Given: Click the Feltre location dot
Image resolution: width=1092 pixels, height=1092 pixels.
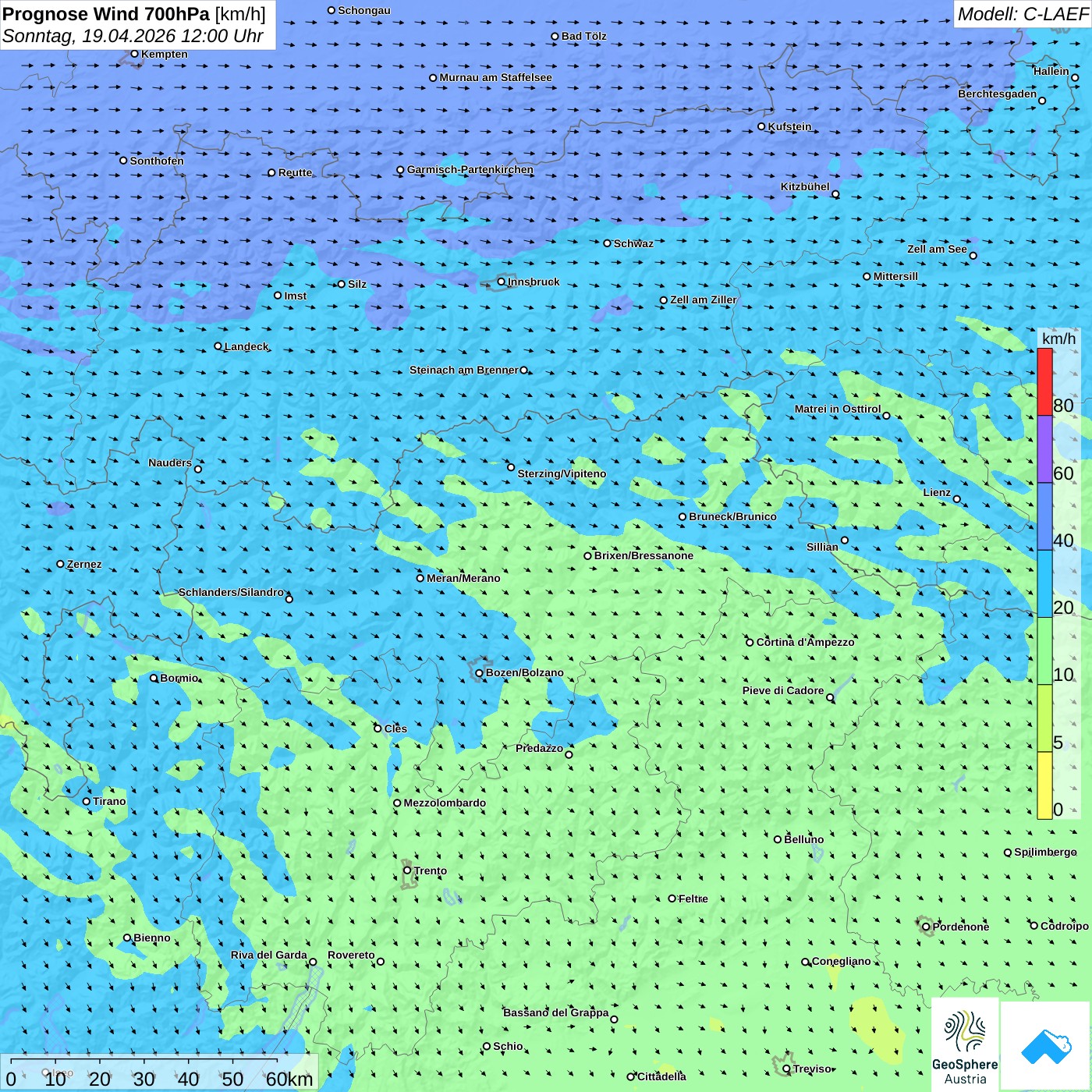Looking at the screenshot, I should coord(672,899).
